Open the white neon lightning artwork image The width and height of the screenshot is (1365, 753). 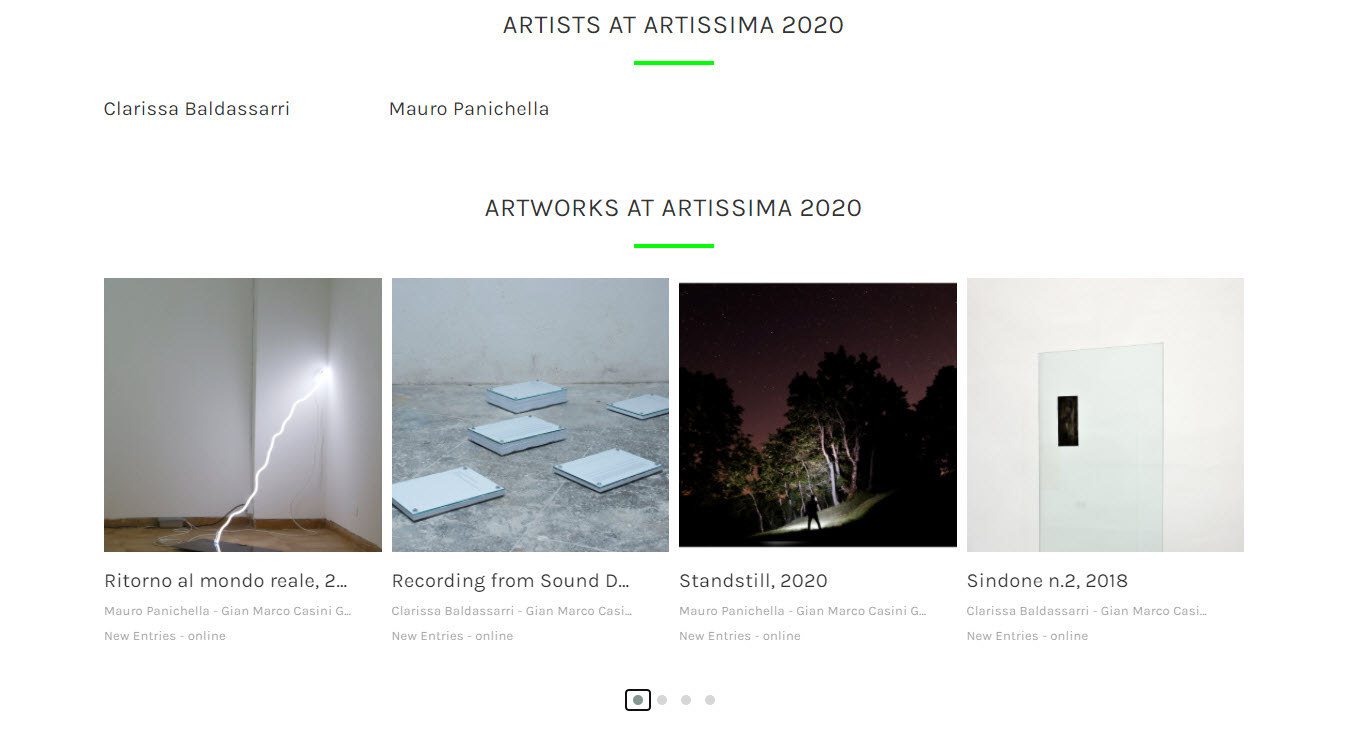[243, 415]
